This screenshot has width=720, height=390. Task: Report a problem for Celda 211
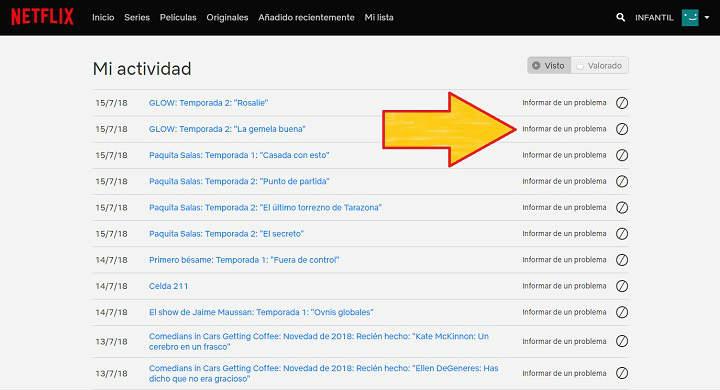point(564,286)
